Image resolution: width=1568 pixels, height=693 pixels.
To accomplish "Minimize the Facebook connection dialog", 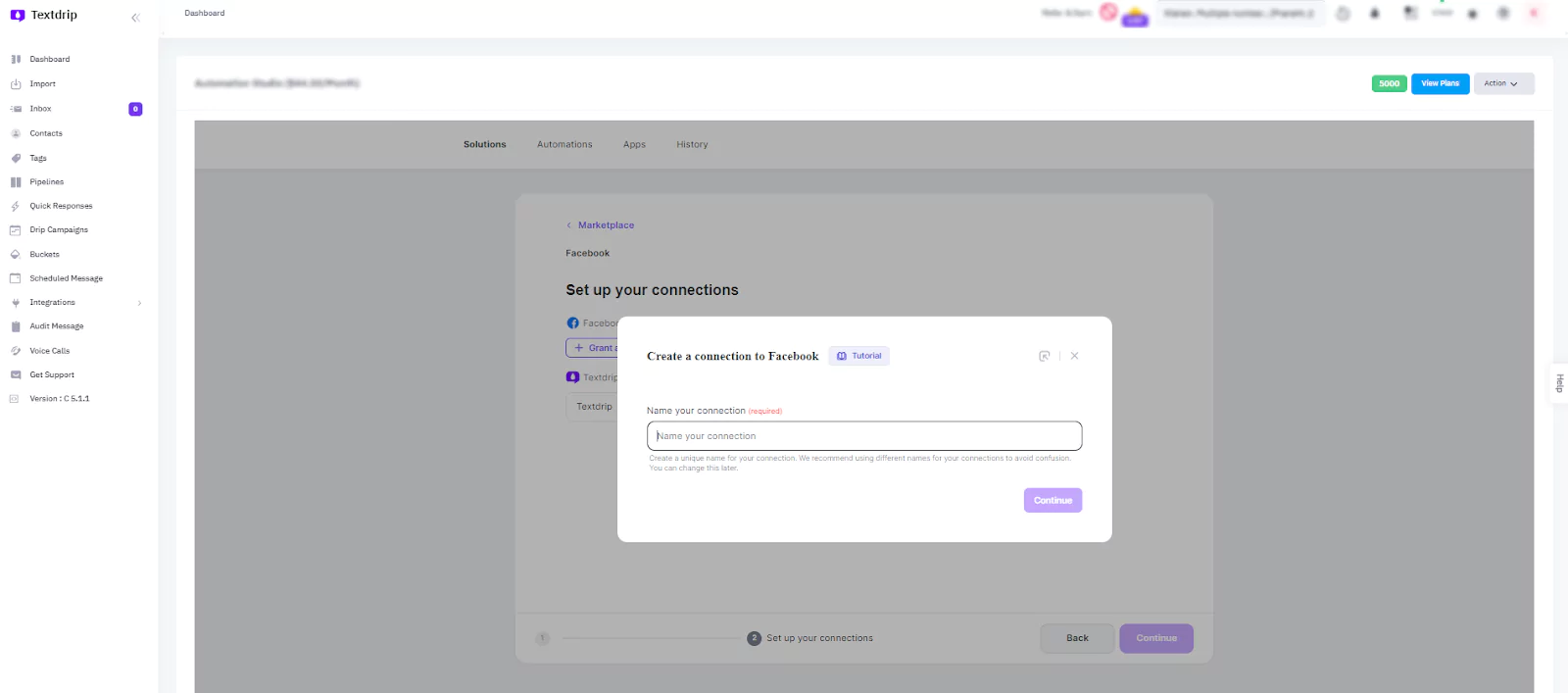I will [x=1044, y=356].
